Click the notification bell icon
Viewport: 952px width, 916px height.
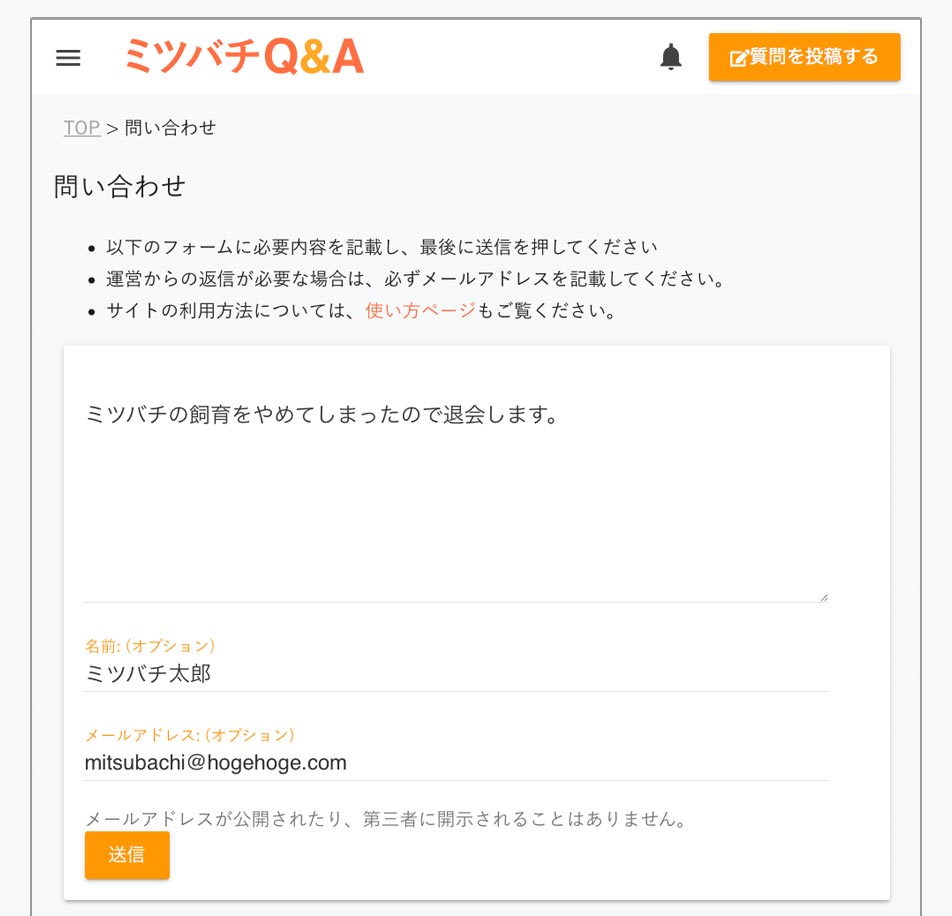click(671, 57)
